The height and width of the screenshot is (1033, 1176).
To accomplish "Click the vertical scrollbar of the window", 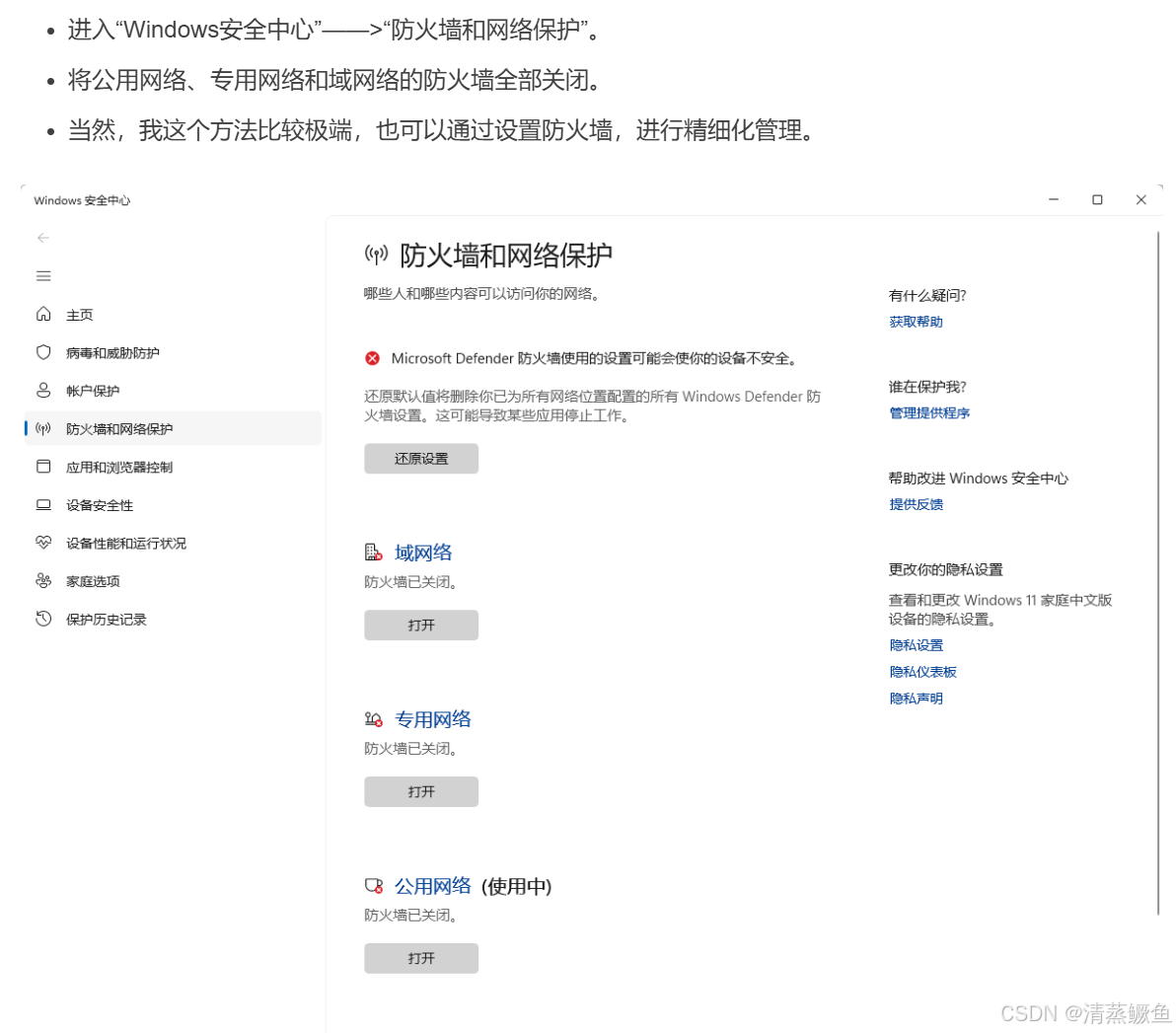I will coord(1159,573).
